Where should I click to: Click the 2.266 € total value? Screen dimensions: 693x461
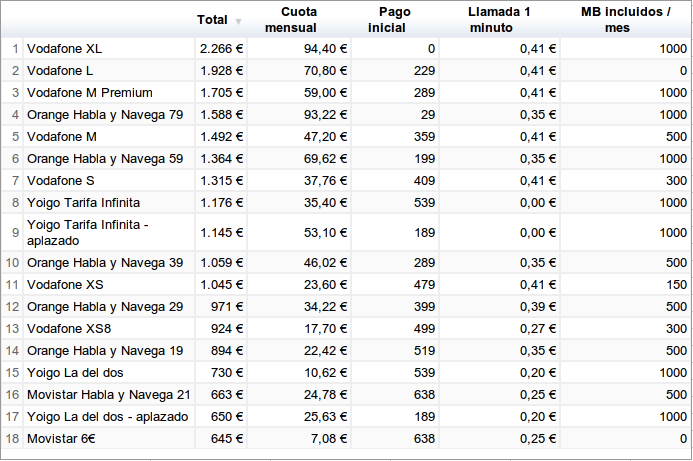click(x=221, y=49)
